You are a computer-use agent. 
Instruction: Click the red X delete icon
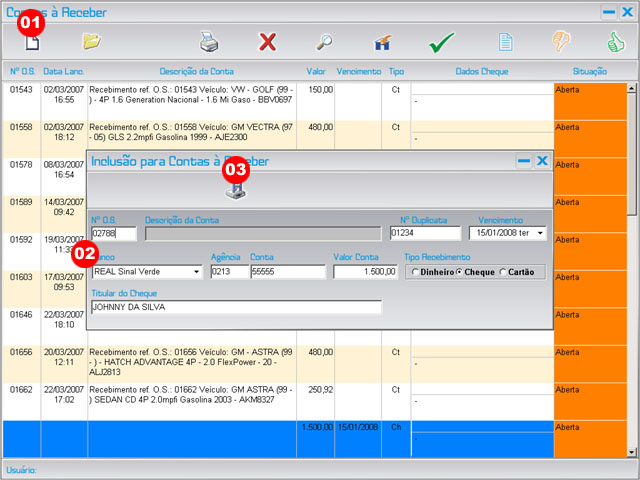coord(267,42)
